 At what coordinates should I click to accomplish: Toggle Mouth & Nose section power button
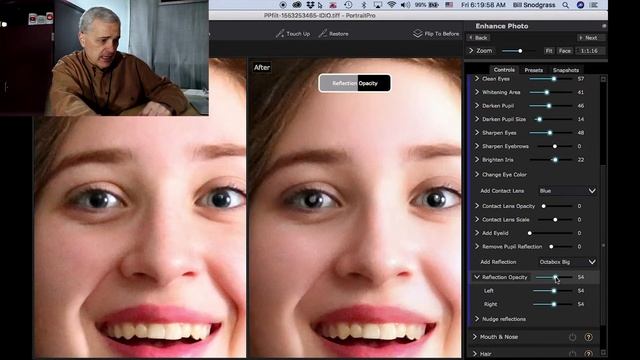click(572, 337)
